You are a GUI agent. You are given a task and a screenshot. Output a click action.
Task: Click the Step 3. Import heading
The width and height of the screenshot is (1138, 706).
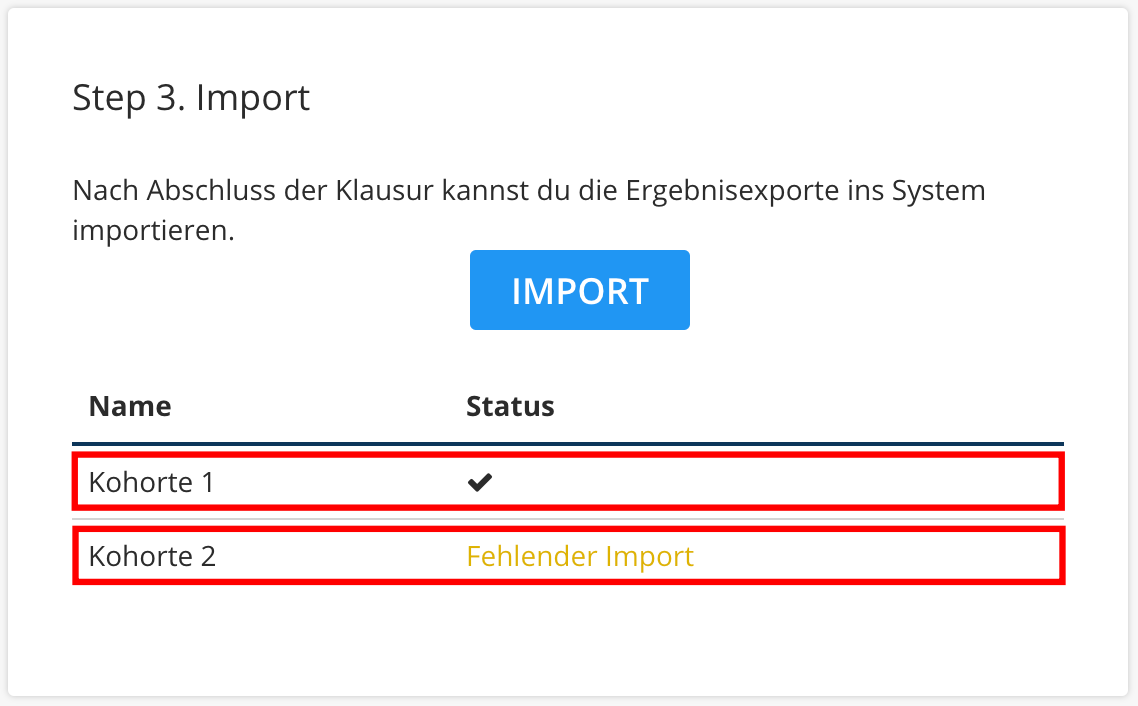pyautogui.click(x=191, y=98)
